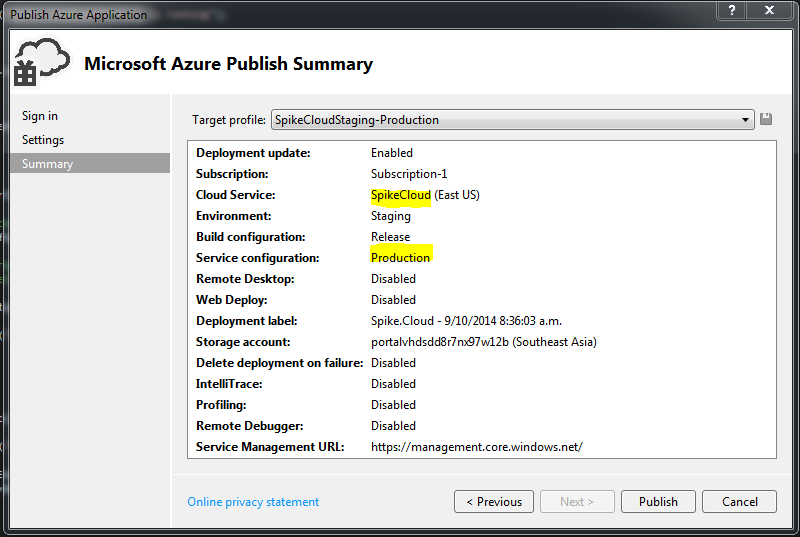This screenshot has height=537, width=800.
Task: Open the Online privacy statement link
Action: (253, 502)
